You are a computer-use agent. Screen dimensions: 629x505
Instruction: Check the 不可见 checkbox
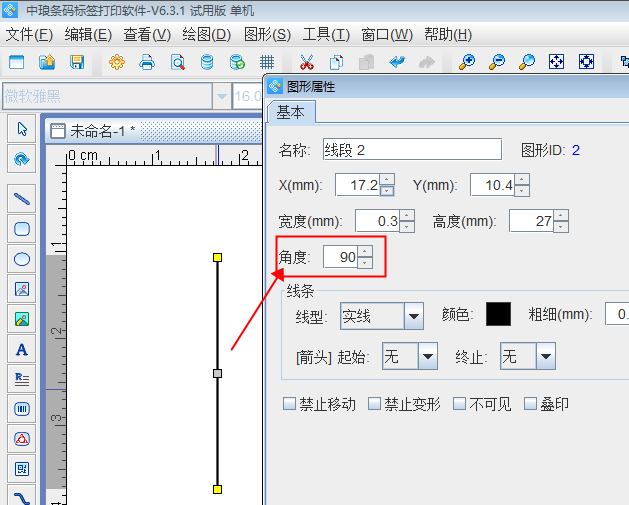tap(459, 404)
